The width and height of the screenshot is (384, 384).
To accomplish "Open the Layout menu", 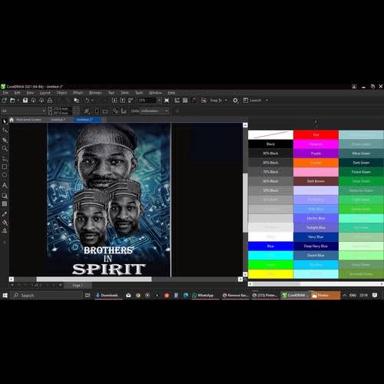I will 45,93.
